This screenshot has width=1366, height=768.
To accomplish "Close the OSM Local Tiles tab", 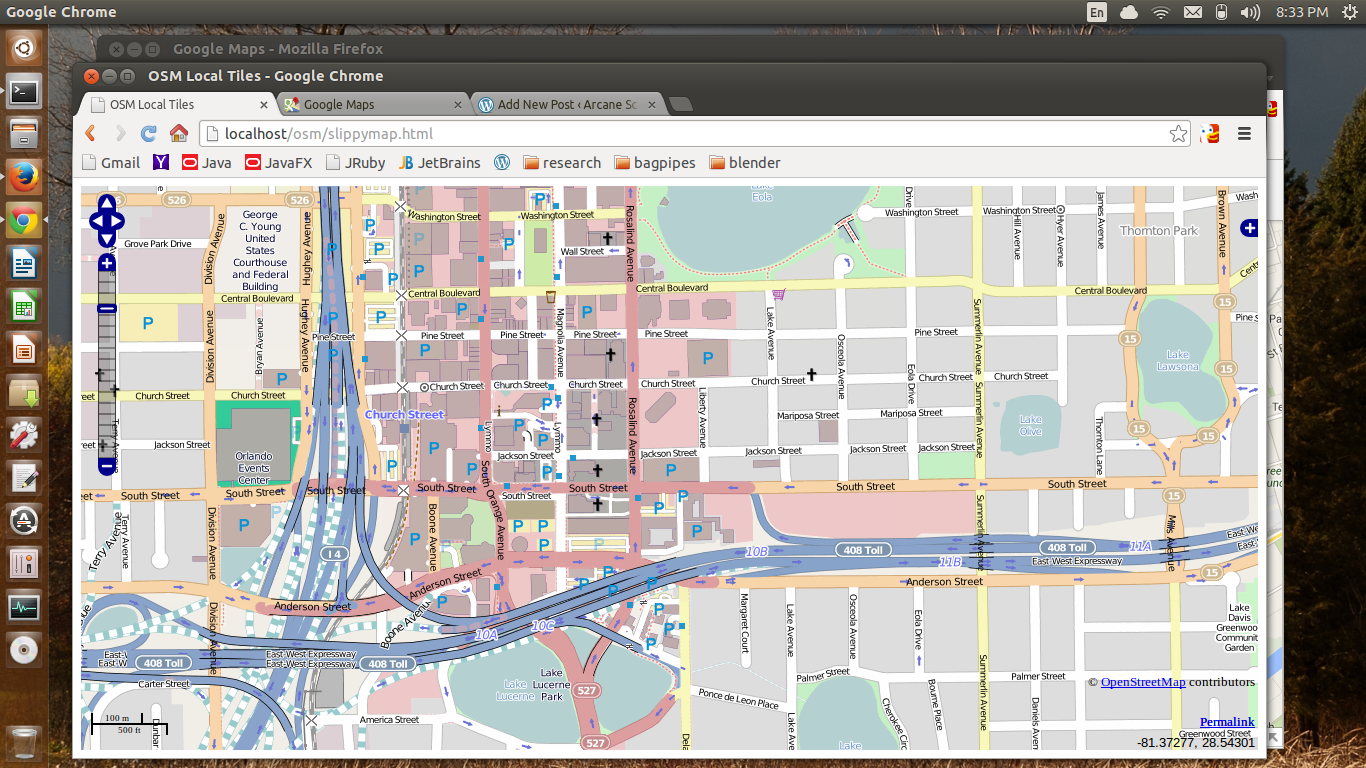I will click(265, 104).
